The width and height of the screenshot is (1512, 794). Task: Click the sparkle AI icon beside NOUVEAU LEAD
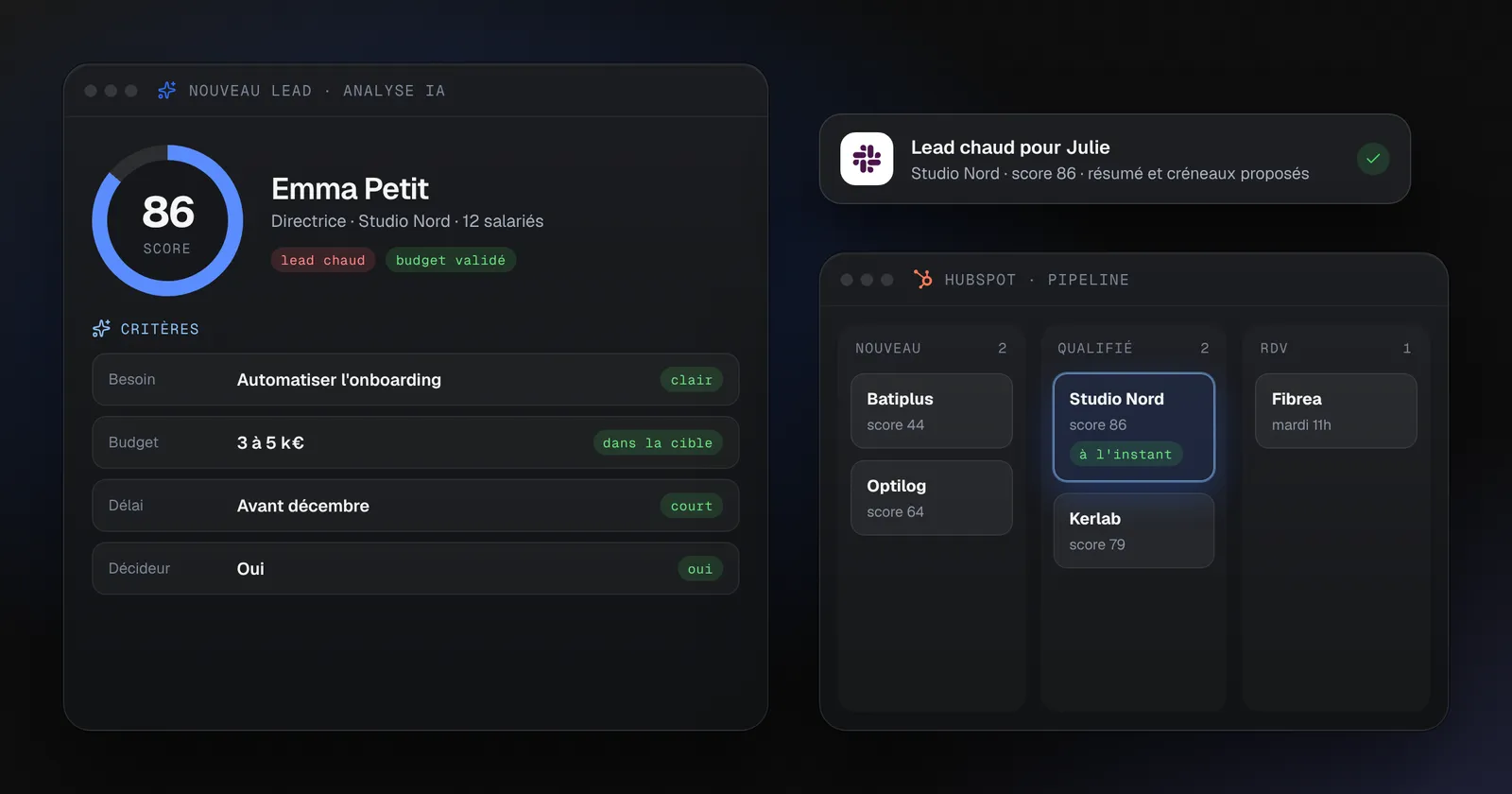166,91
